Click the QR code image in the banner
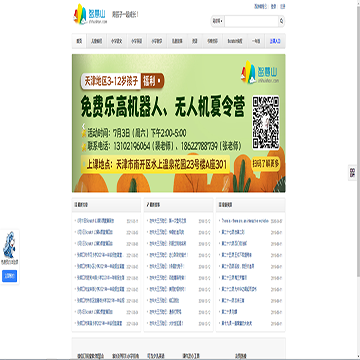Viewport: 360px width, 360px height. coord(266,123)
